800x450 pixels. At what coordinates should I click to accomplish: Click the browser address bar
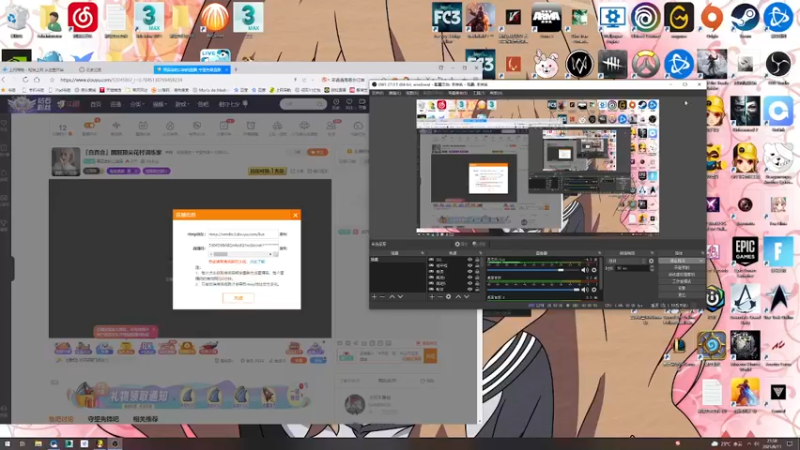click(x=173, y=80)
